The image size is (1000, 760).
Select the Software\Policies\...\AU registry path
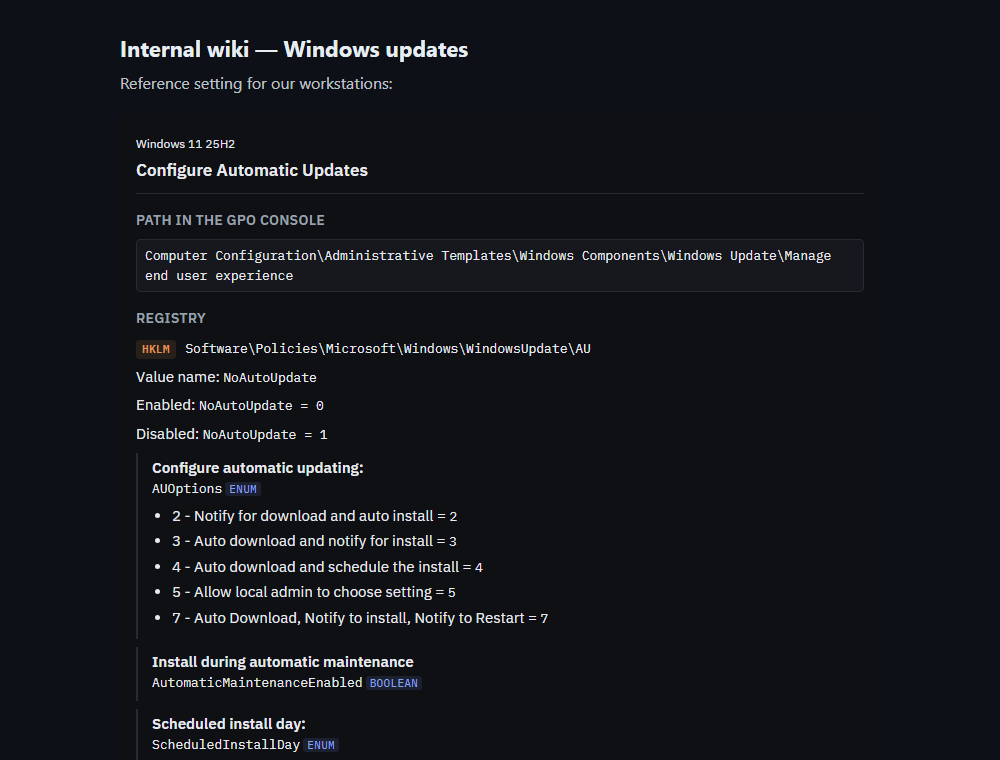[388, 349]
